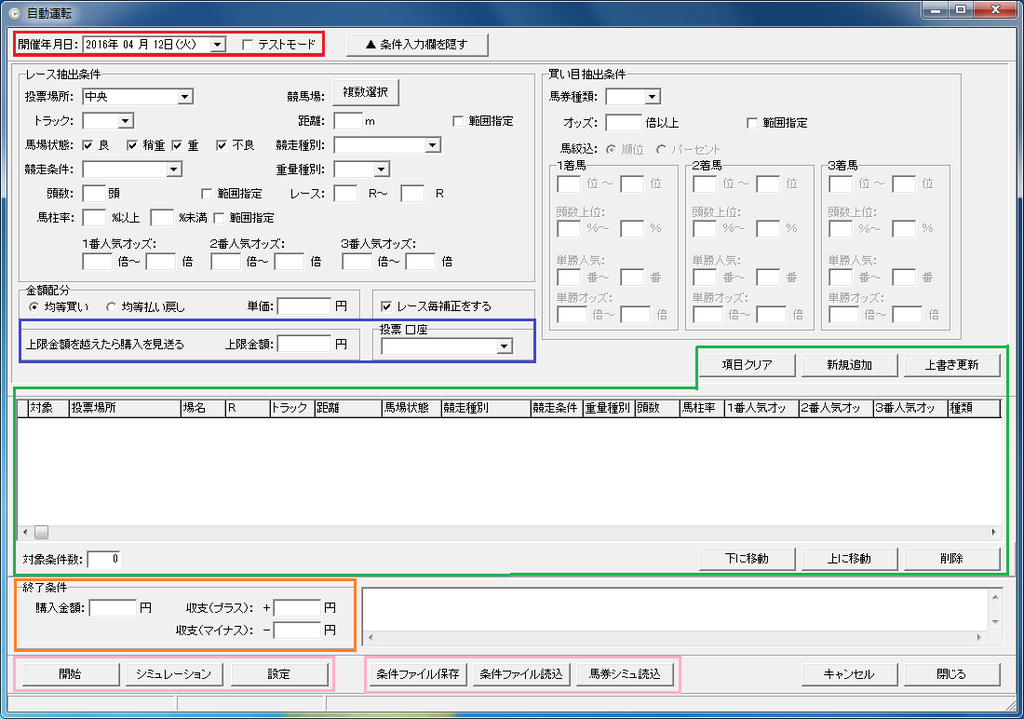Uncheck the 不良 track condition checkbox
Screen dimensions: 1024x719
tap(221, 145)
